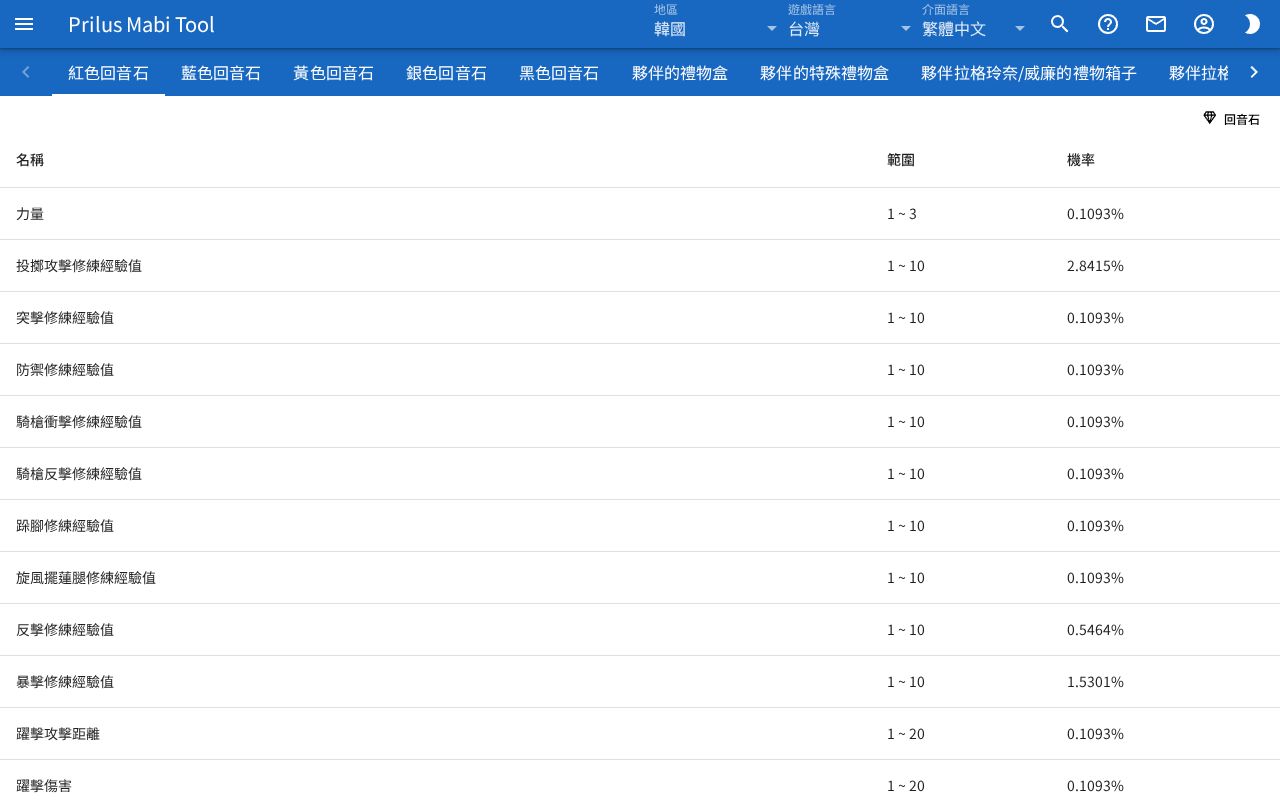Select the 躍擊攻擊距離 row

tap(640, 734)
